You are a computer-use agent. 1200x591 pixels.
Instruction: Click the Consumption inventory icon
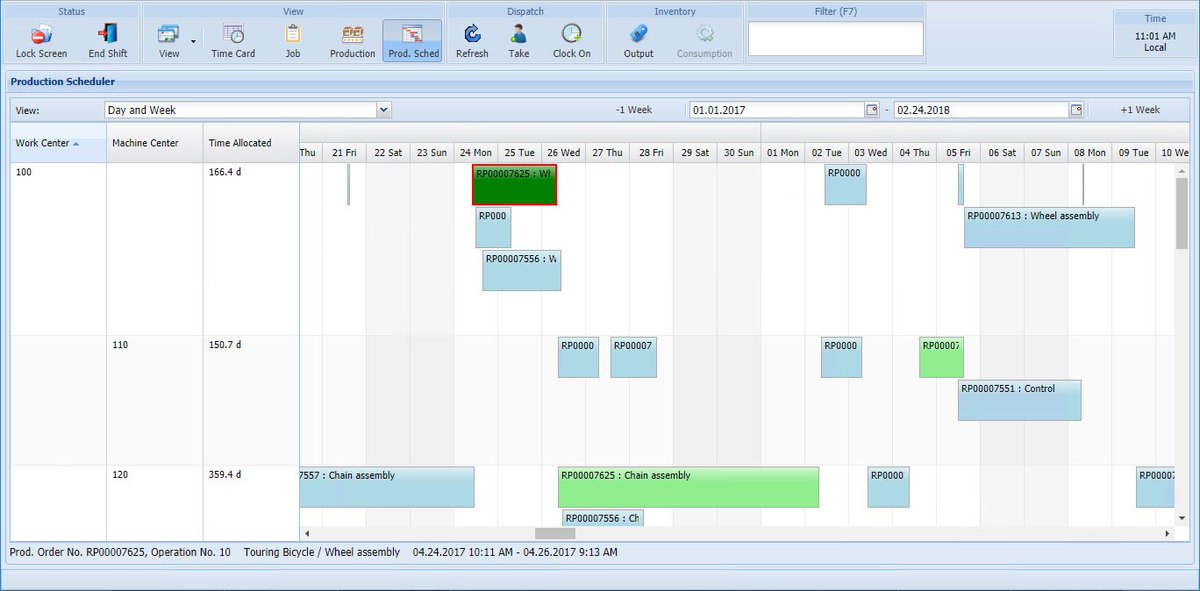click(x=704, y=40)
